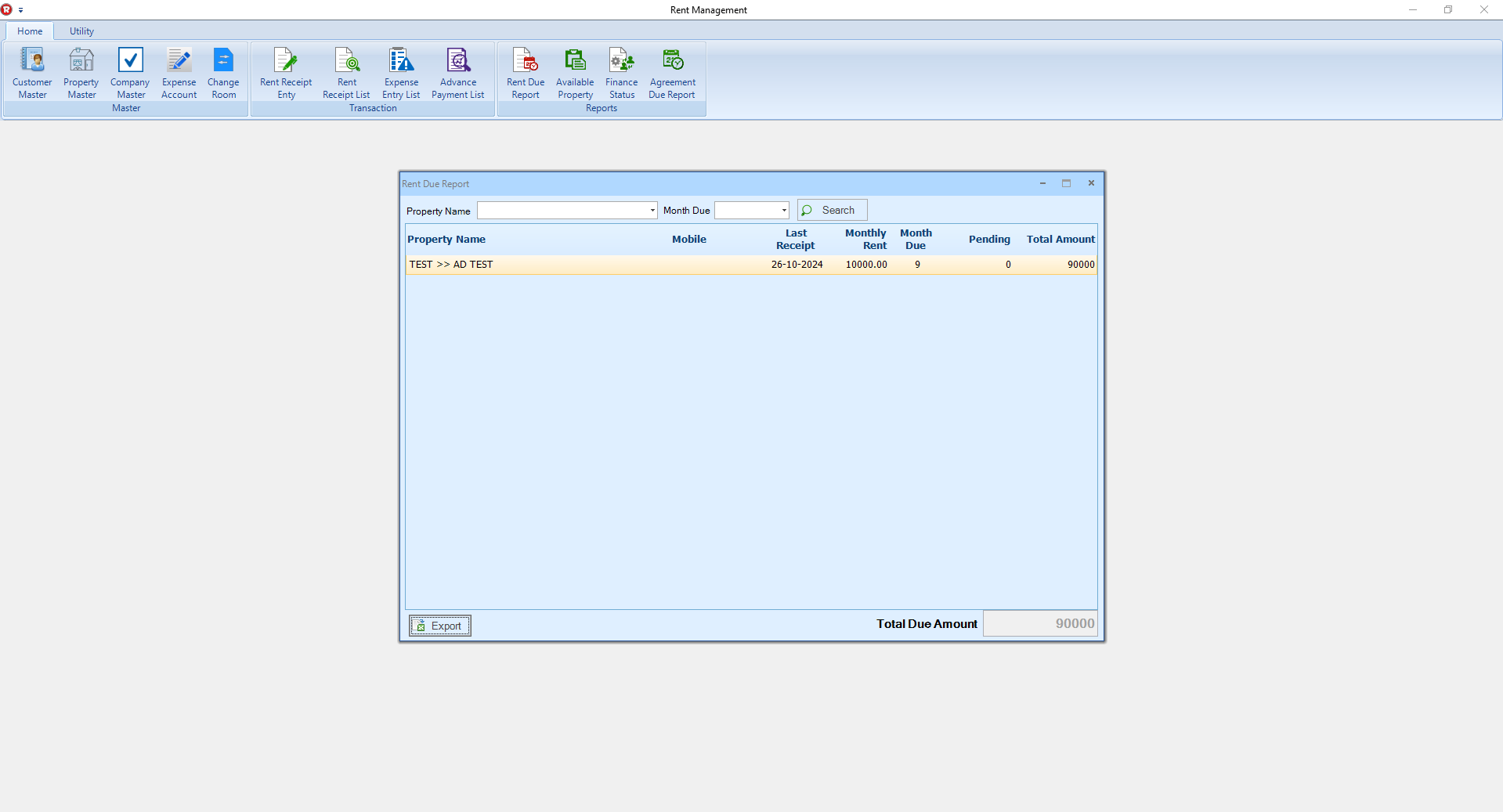Switch to the Utility tab

(x=81, y=31)
